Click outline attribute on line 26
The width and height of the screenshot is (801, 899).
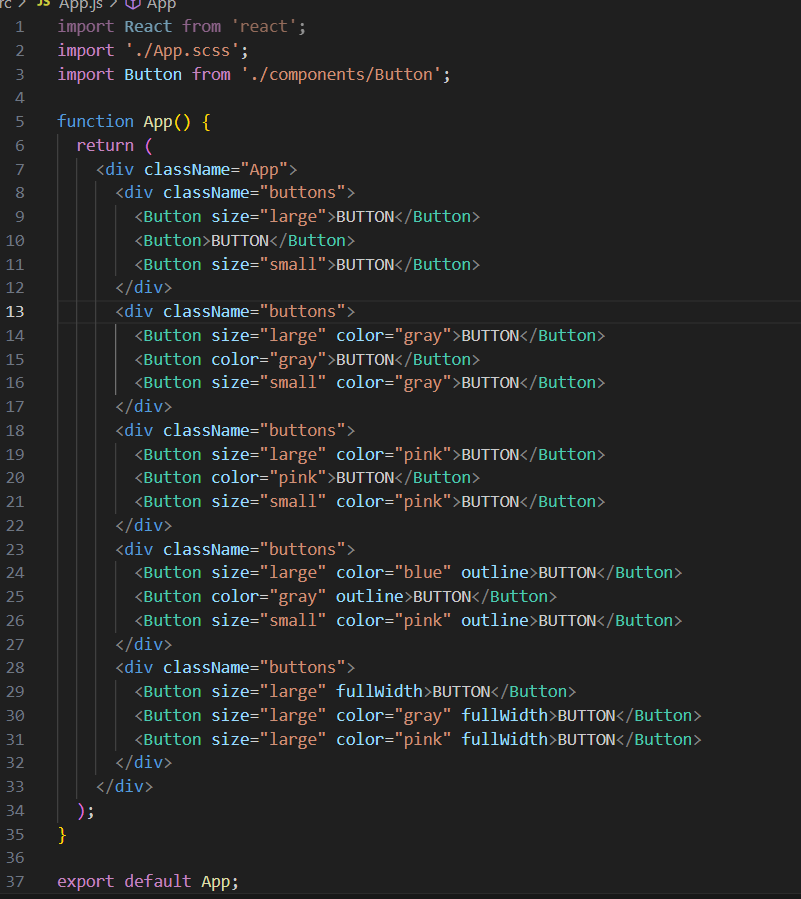point(495,621)
